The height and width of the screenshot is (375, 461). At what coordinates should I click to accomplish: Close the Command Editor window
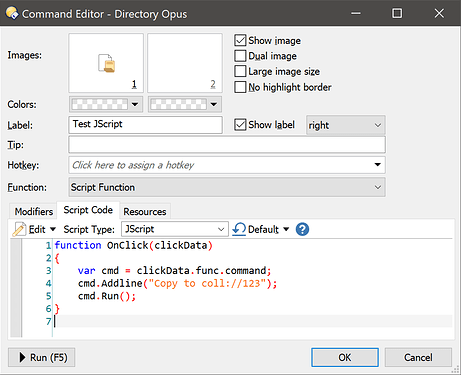coord(439,13)
